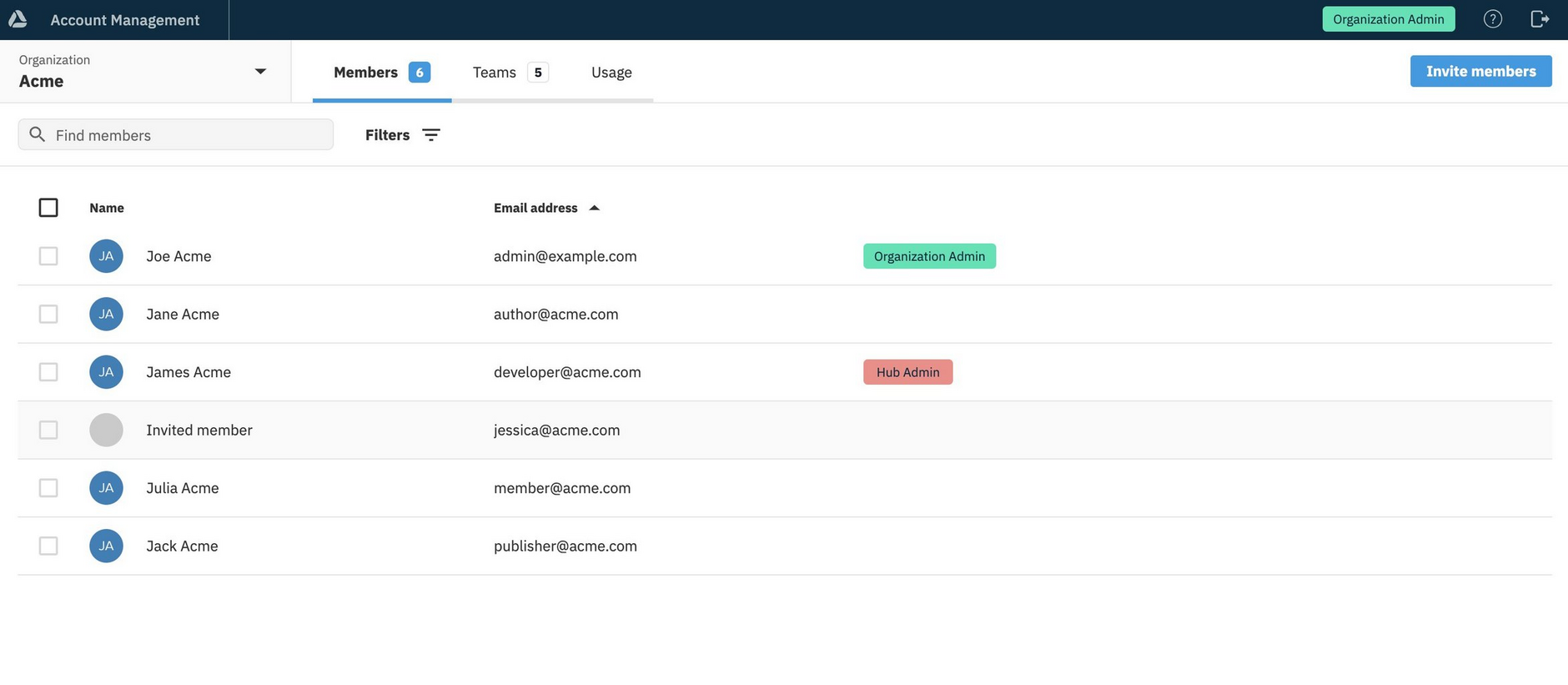Click the Organization Admin badge in header

1388,19
